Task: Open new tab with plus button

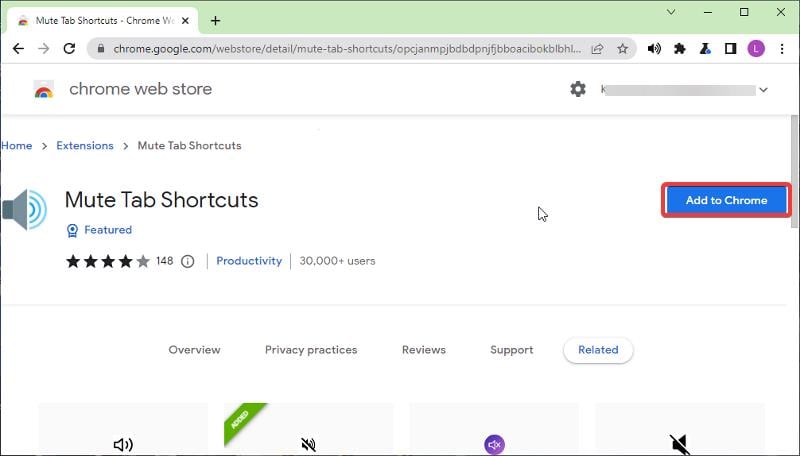Action: pyautogui.click(x=215, y=21)
